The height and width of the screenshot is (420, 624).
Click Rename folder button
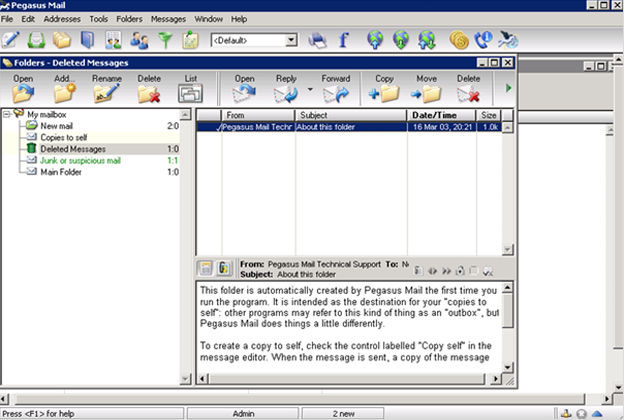coord(107,89)
